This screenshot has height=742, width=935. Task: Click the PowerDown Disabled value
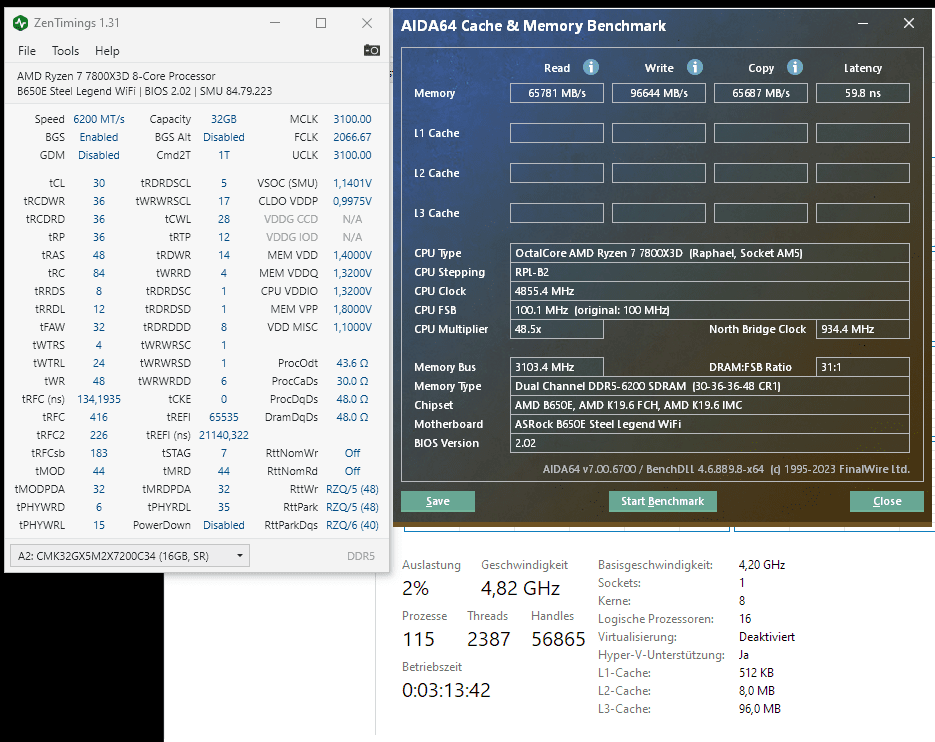(224, 525)
